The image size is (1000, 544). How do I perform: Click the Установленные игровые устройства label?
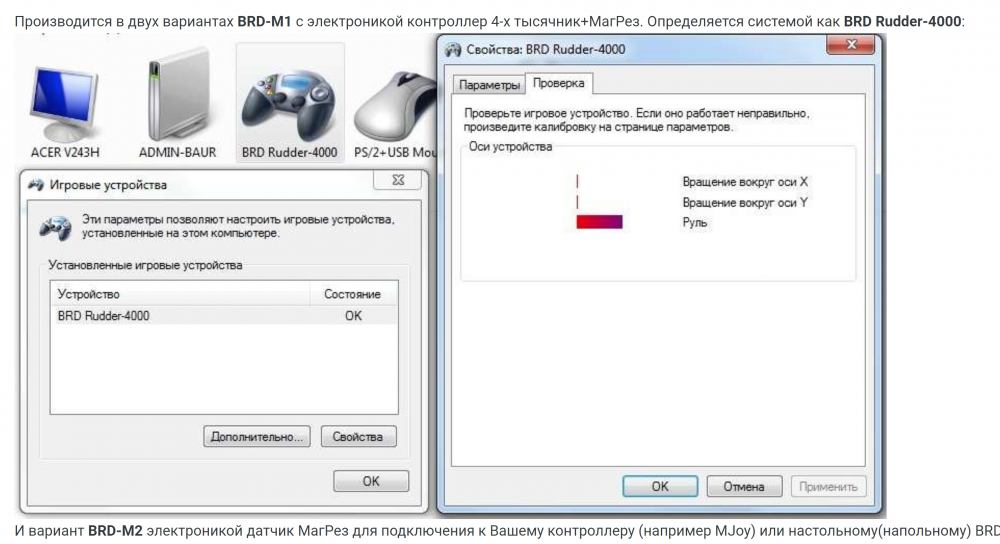click(145, 265)
